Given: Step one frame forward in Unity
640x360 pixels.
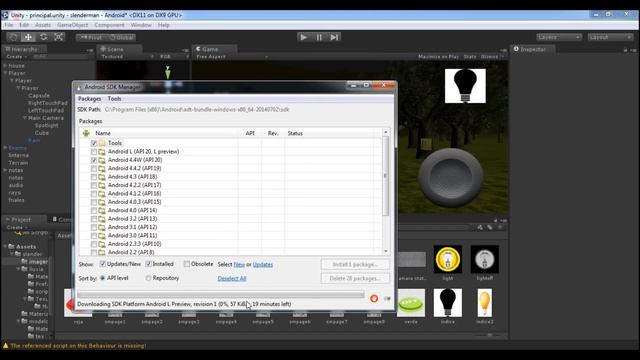Looking at the screenshot, I should pos(334,37).
